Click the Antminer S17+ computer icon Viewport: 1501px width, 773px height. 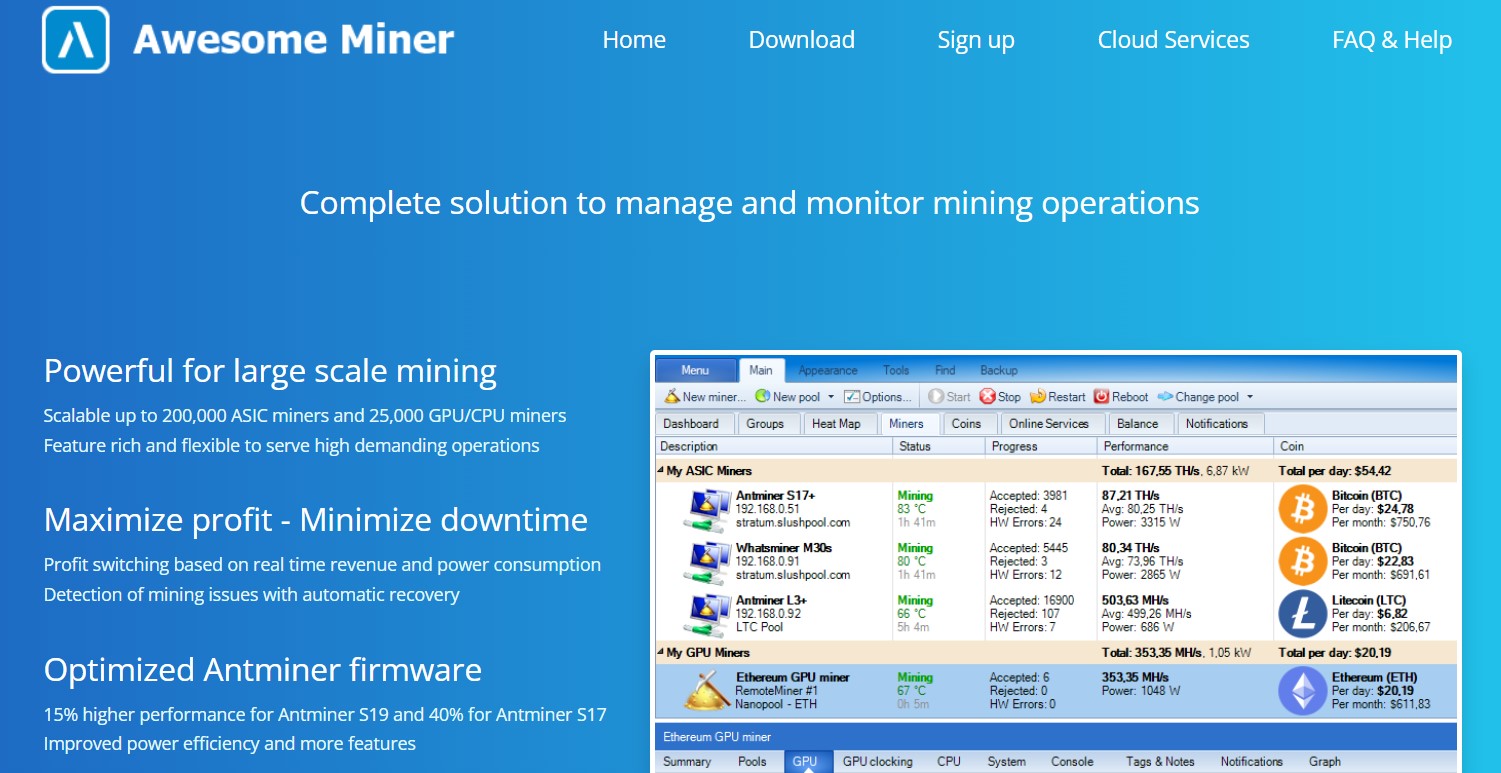708,509
